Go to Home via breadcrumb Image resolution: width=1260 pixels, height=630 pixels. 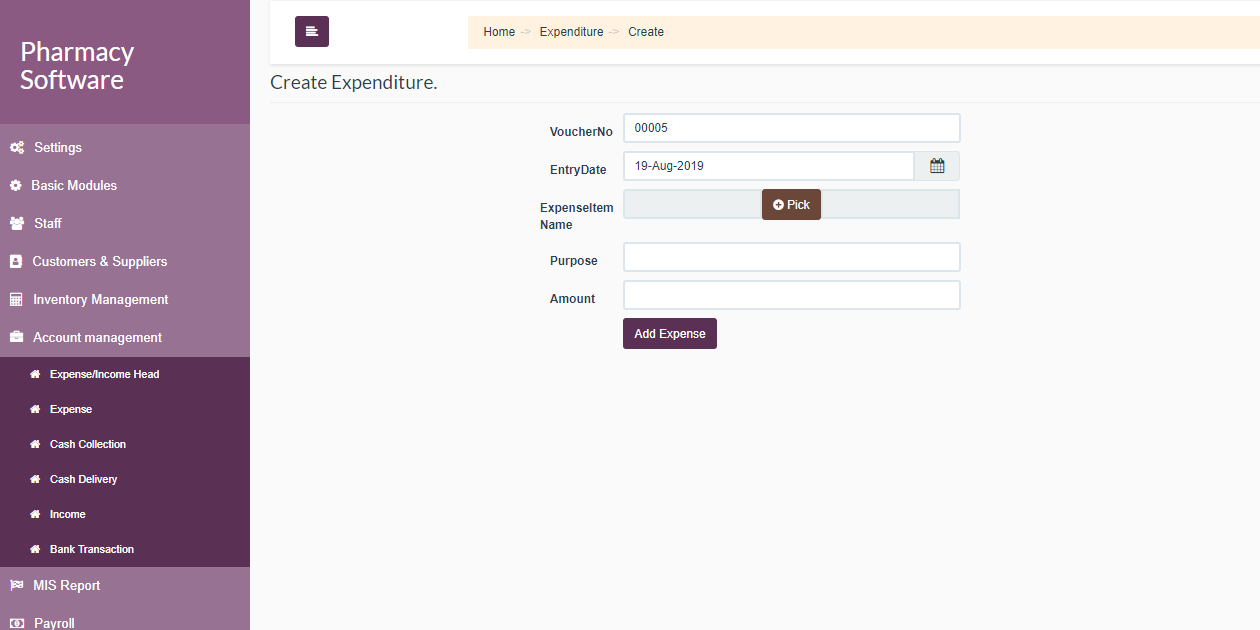tap(499, 32)
